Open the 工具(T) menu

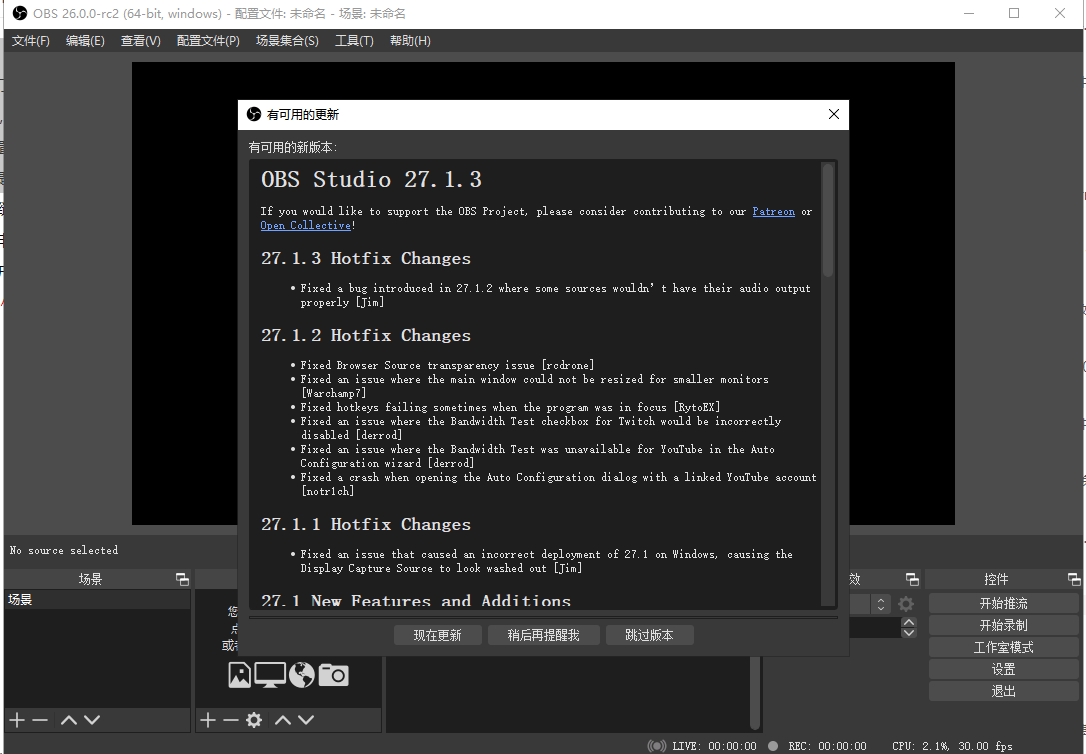tap(354, 41)
